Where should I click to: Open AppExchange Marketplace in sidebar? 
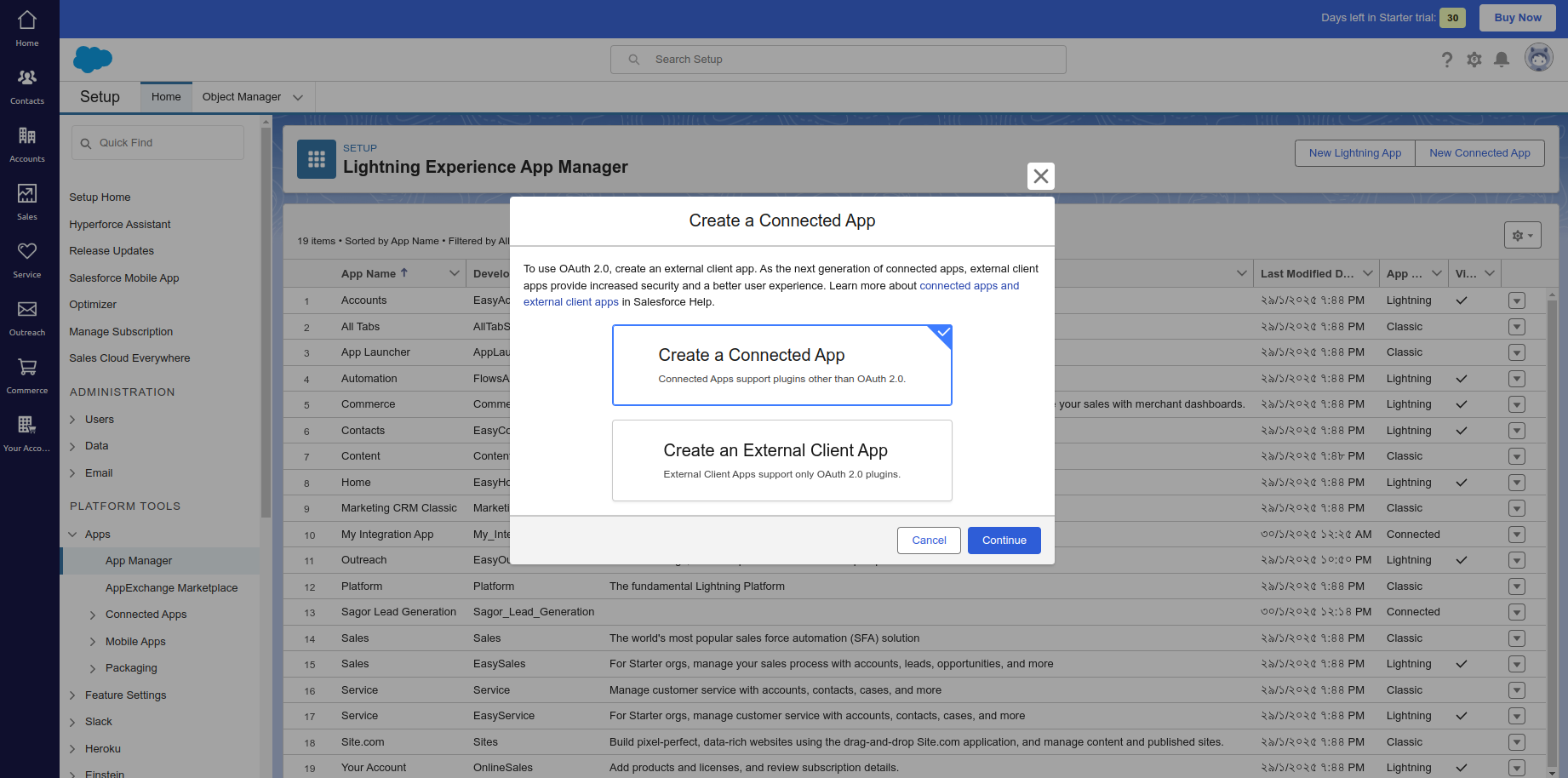[171, 588]
